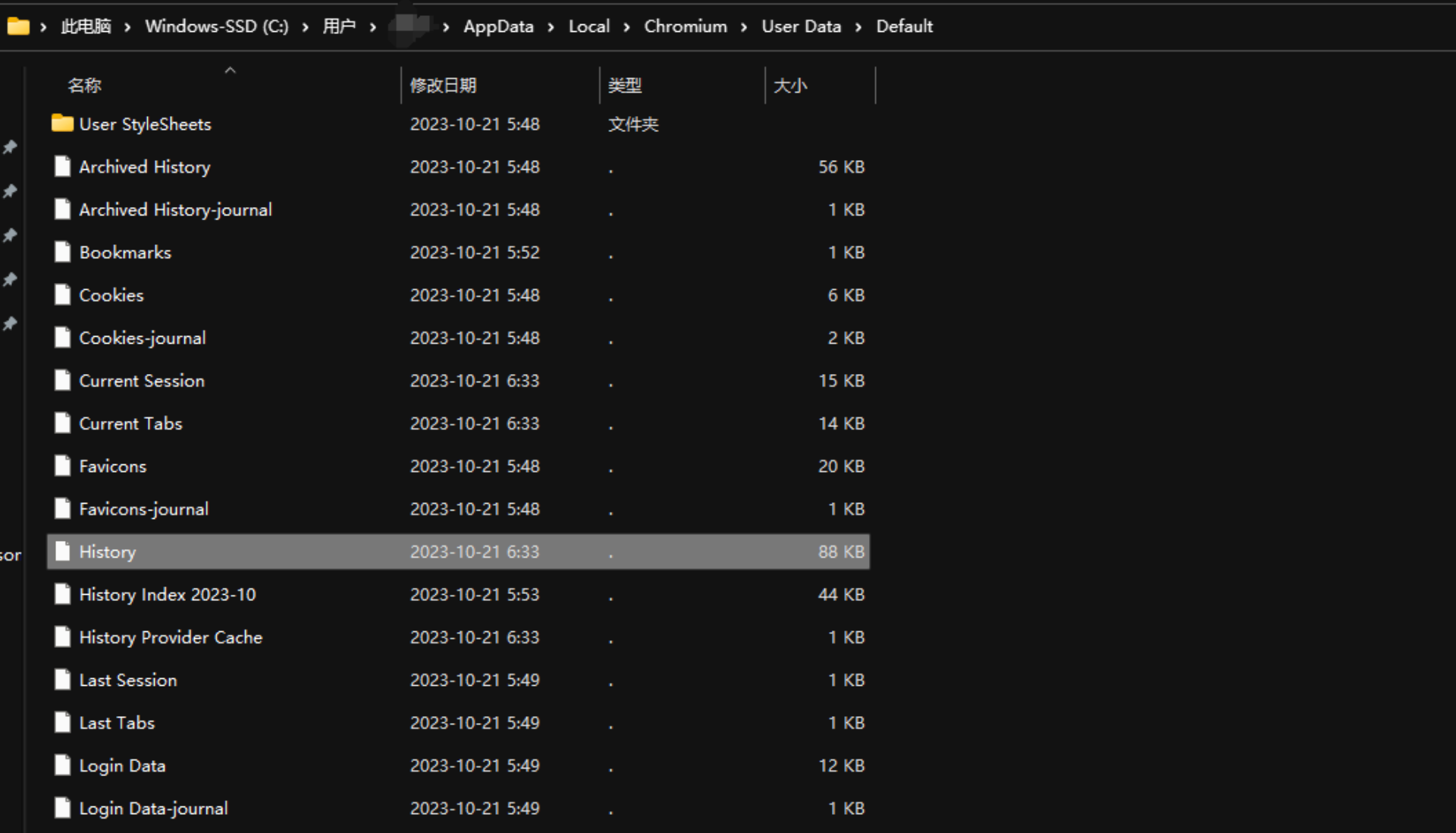The height and width of the screenshot is (833, 1456).
Task: Select the Current Tabs file icon
Action: point(63,423)
